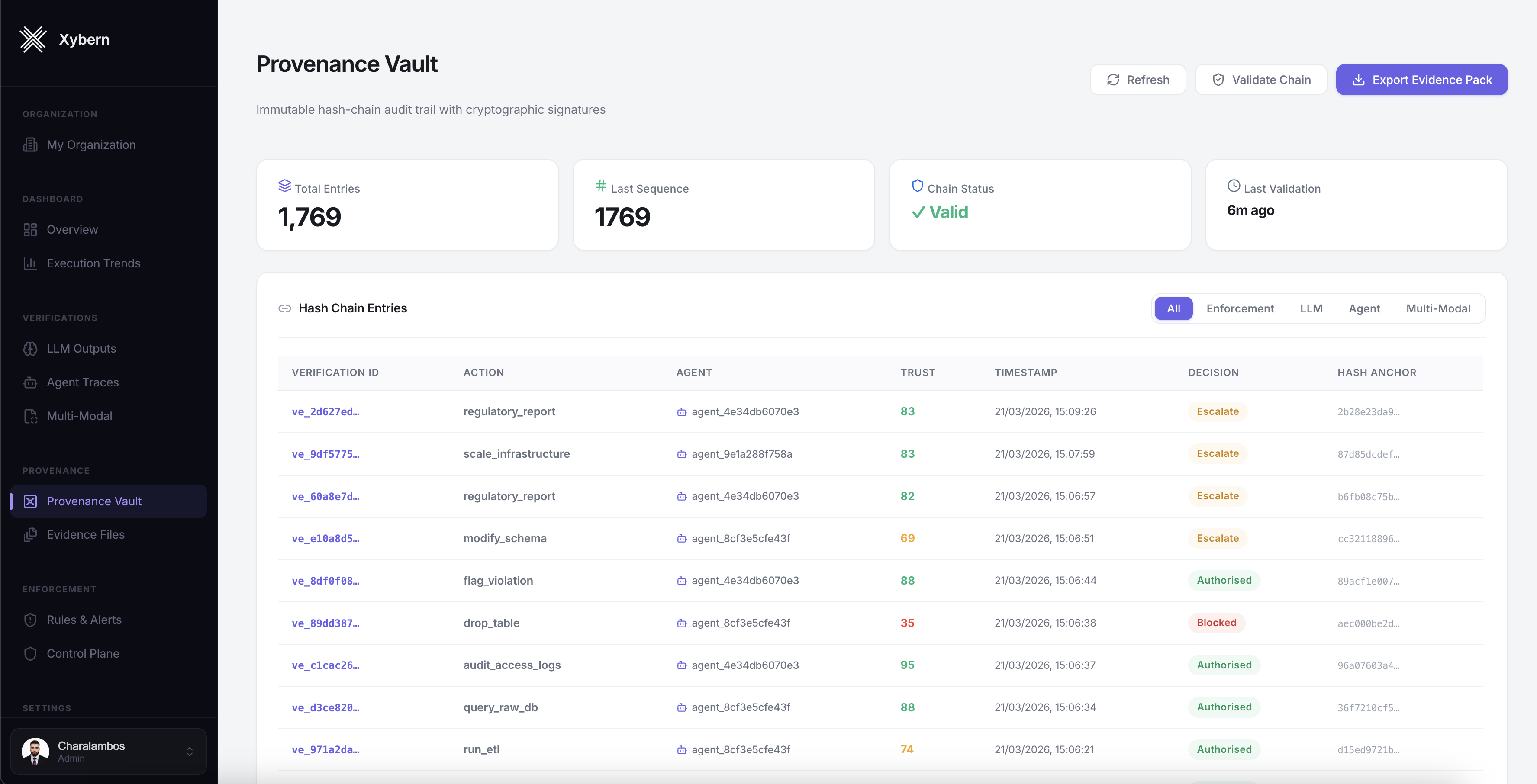Click the Validate Chain button
The height and width of the screenshot is (784, 1537).
coord(1261,79)
